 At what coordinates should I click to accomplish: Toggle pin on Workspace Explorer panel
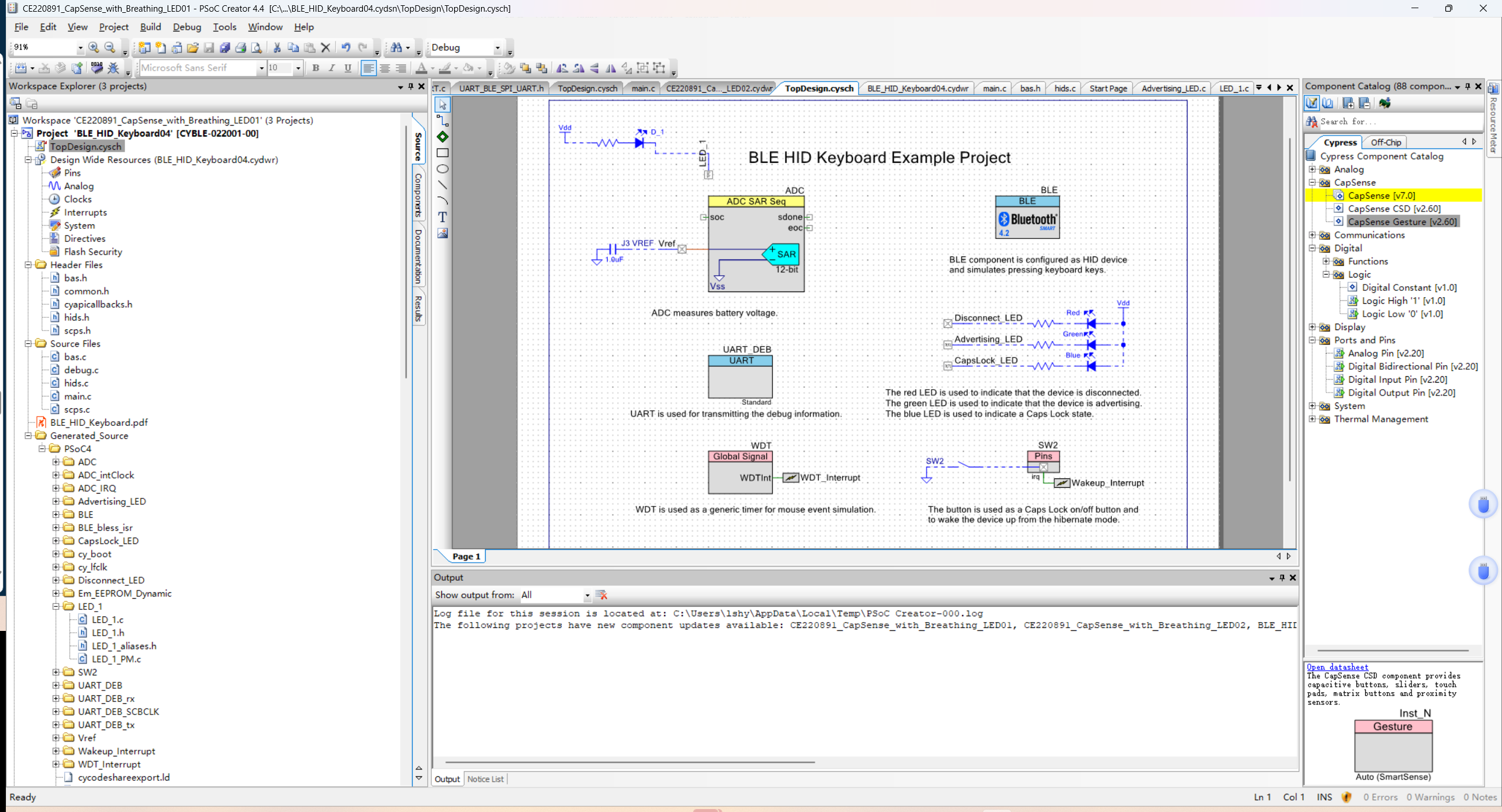coord(411,86)
